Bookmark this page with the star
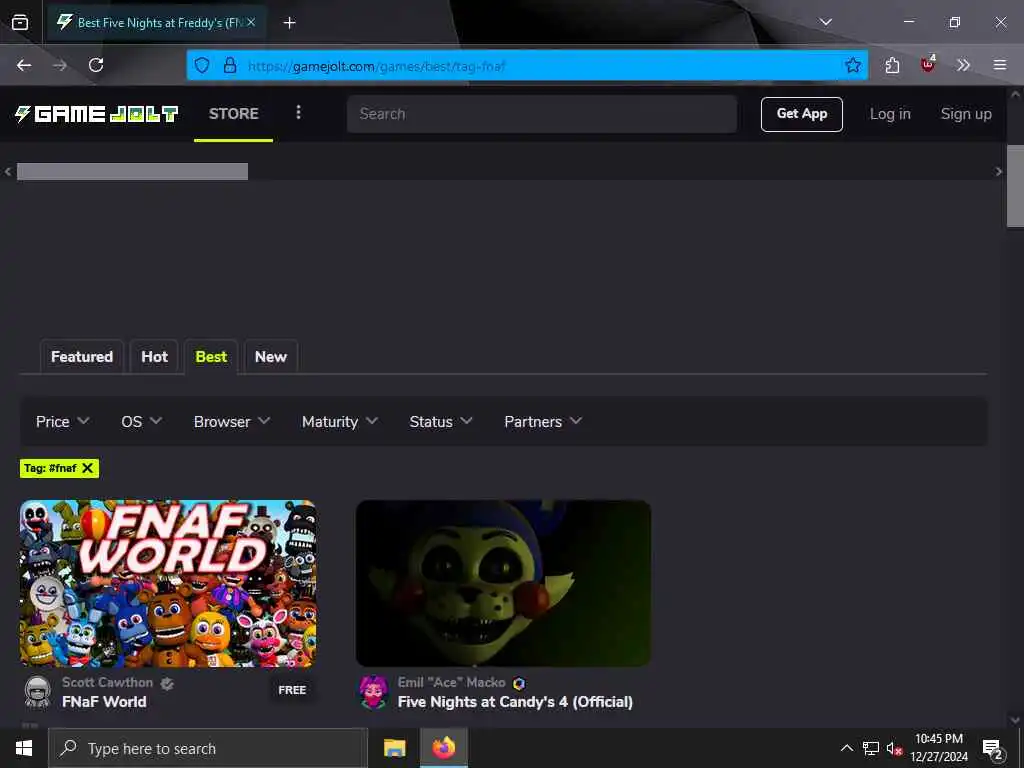Viewport: 1024px width, 768px height. (853, 65)
